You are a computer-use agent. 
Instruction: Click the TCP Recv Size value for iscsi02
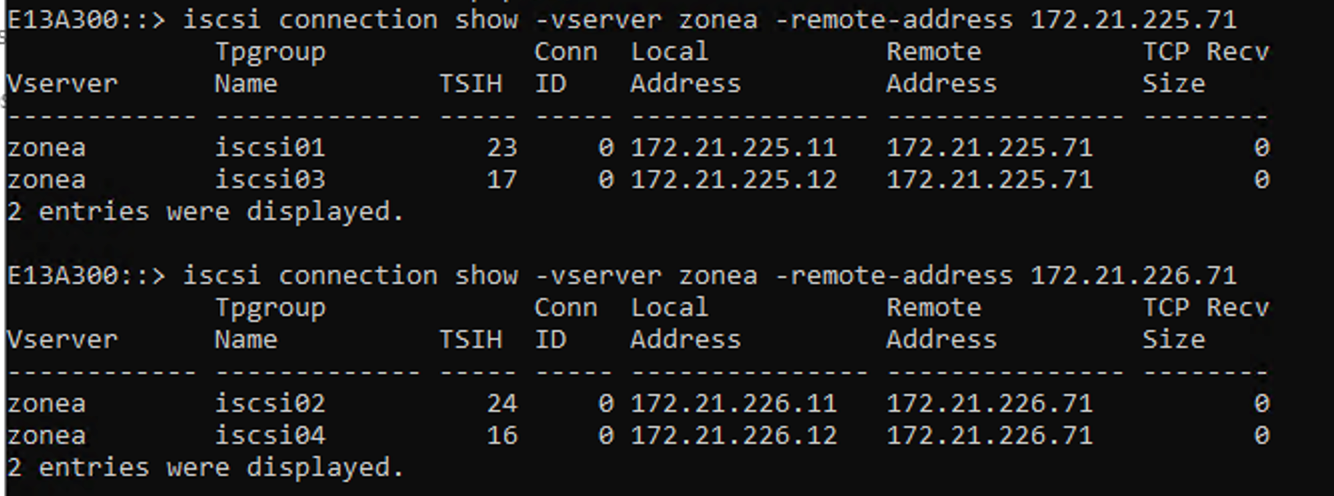pos(1261,404)
